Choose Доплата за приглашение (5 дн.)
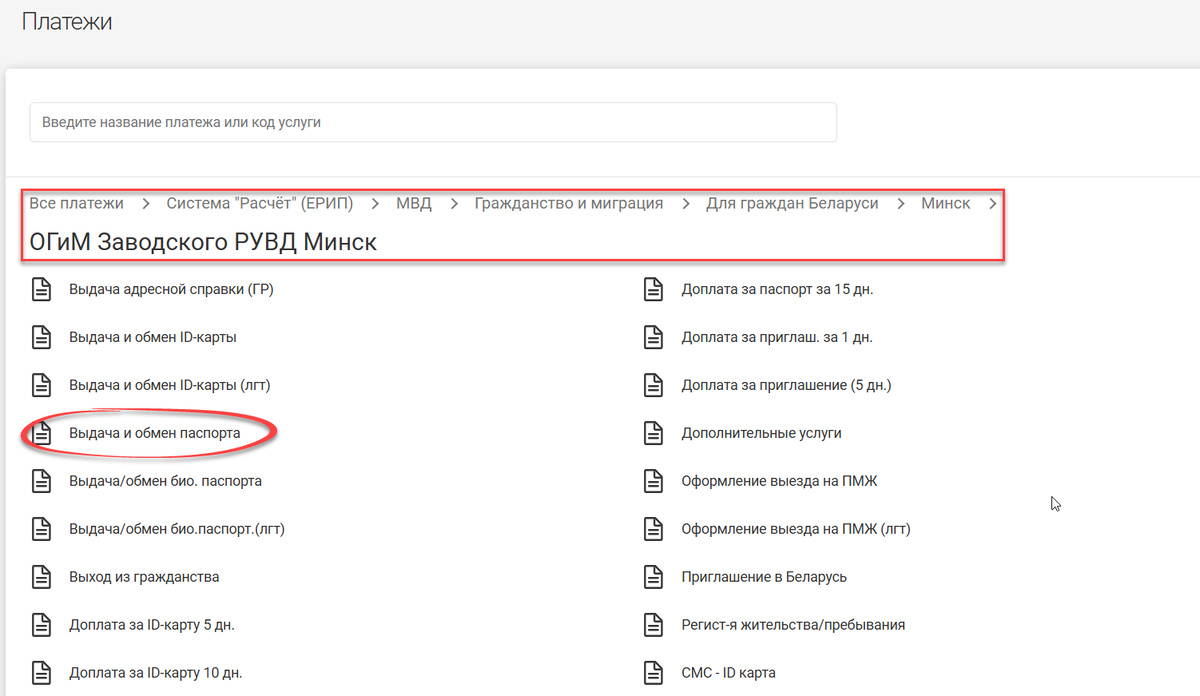The width and height of the screenshot is (1200, 696). tap(786, 385)
